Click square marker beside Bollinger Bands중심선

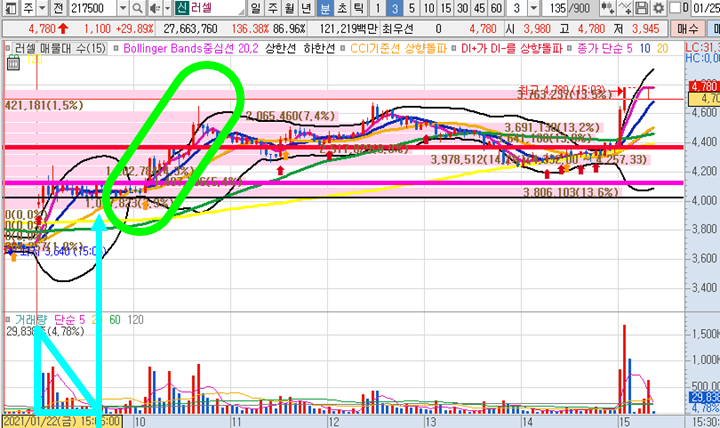(x=116, y=48)
